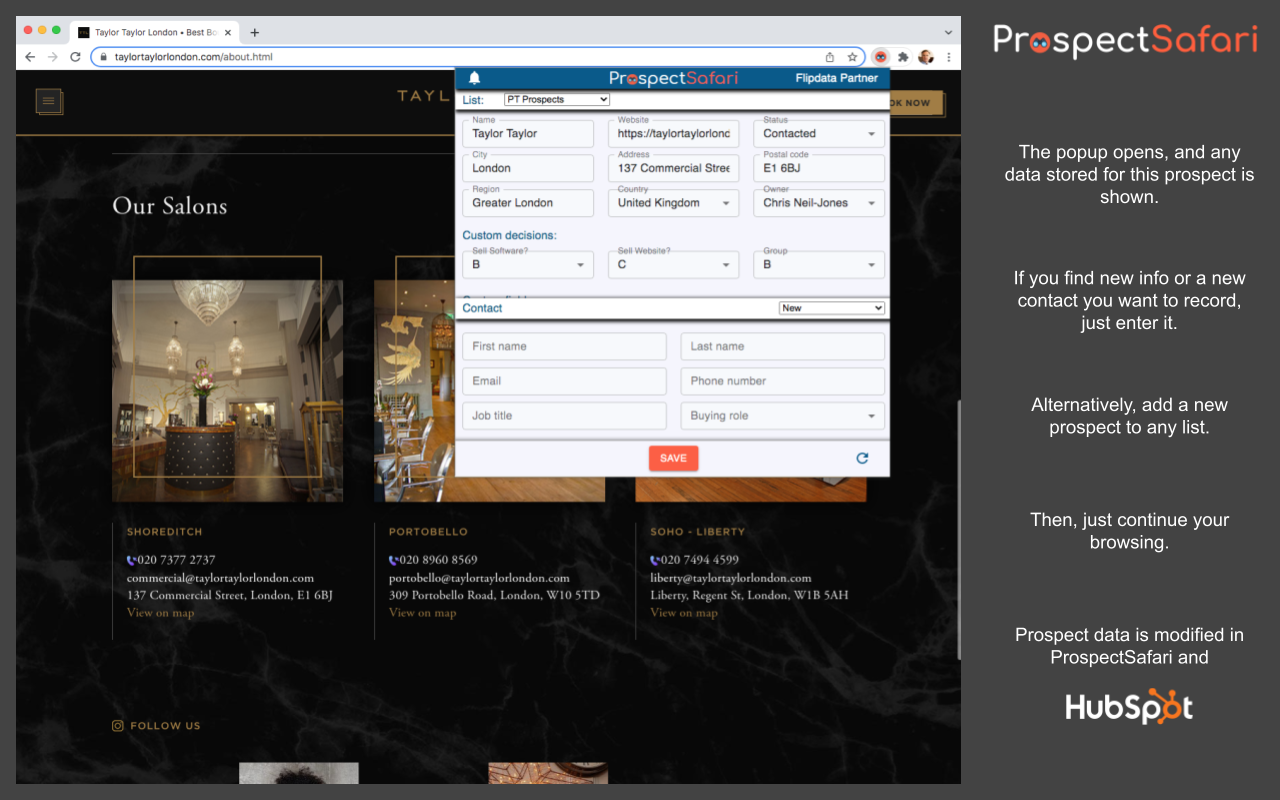The width and height of the screenshot is (1280, 800).
Task: Open the Sell Software? dropdown
Action: click(528, 265)
